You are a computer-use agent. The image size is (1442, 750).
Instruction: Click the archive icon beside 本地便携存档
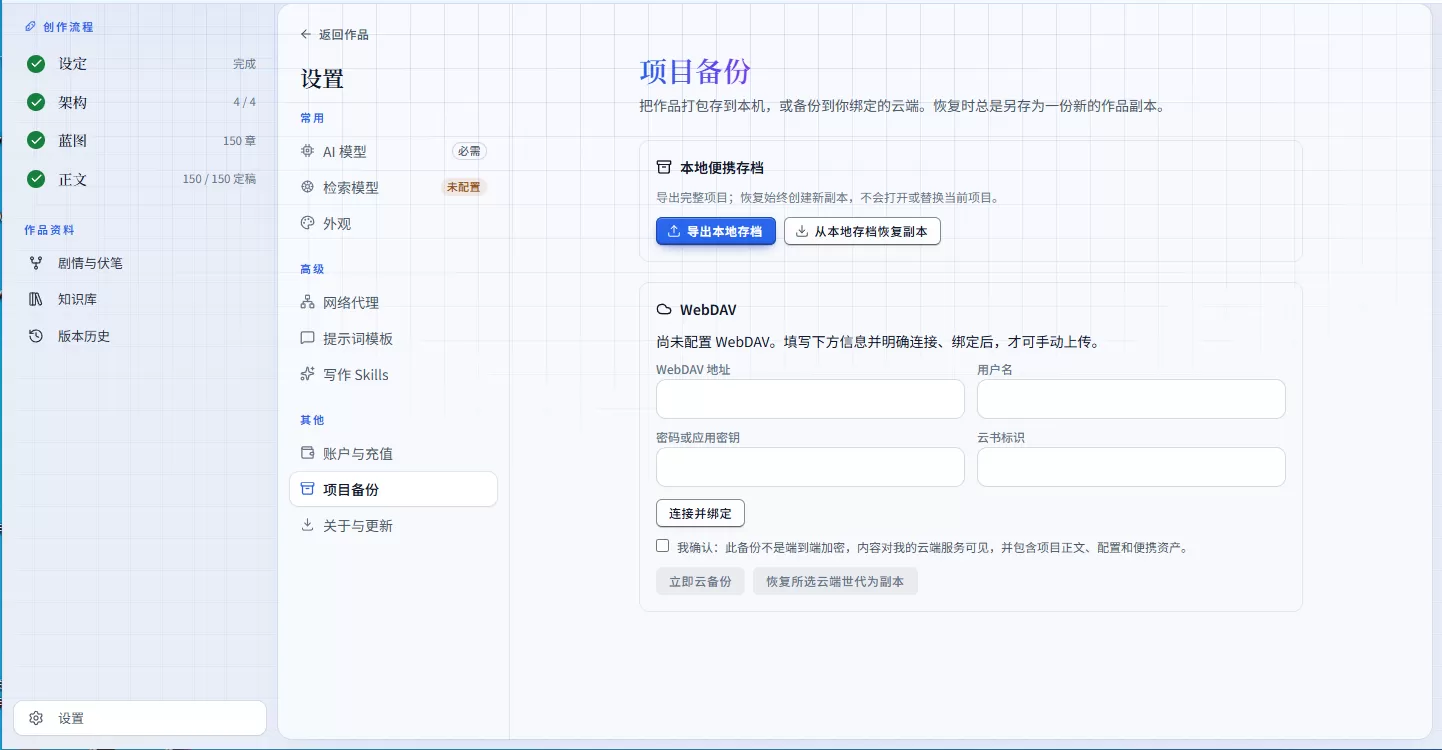pos(664,167)
